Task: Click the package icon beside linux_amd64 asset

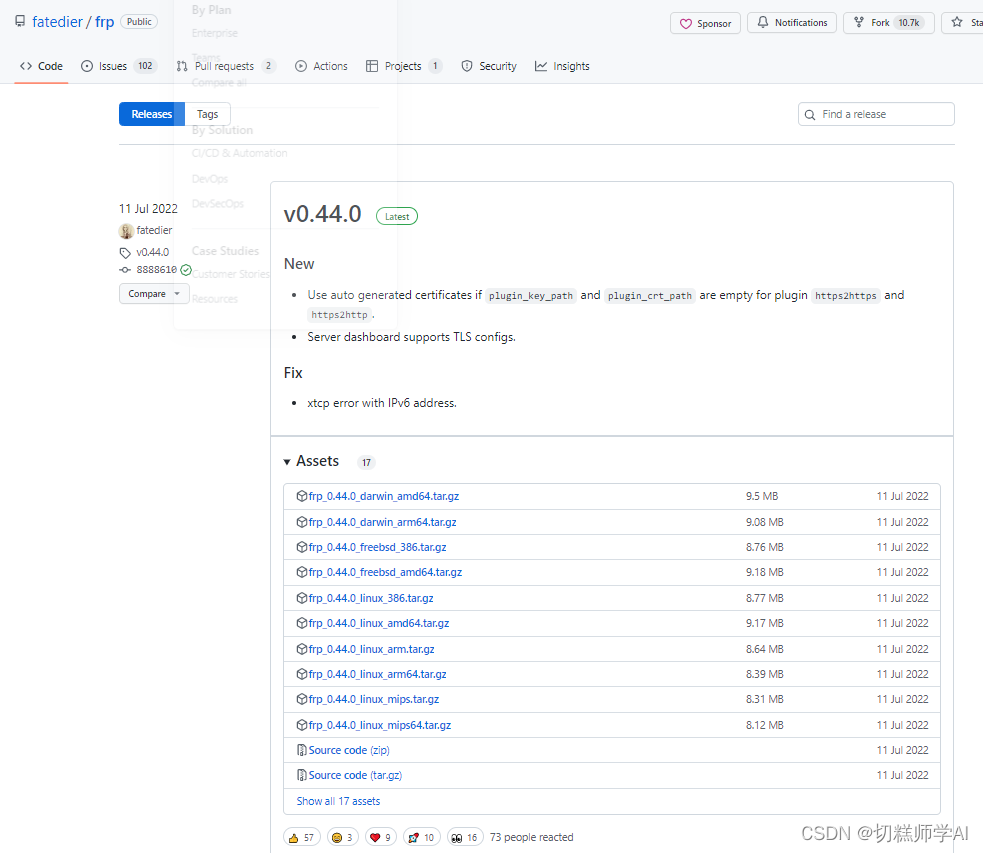Action: point(302,623)
